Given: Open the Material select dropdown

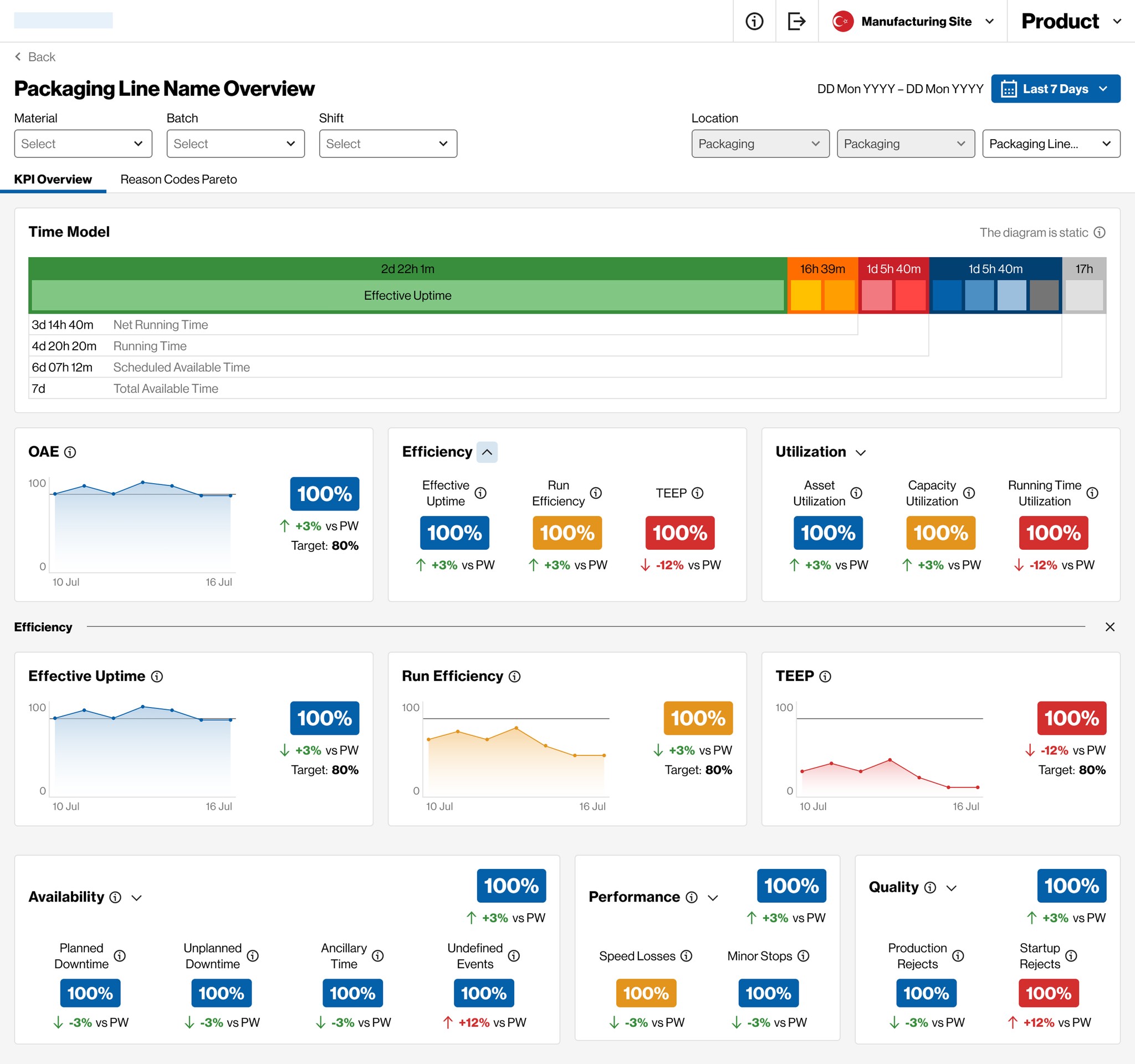Looking at the screenshot, I should (x=83, y=144).
